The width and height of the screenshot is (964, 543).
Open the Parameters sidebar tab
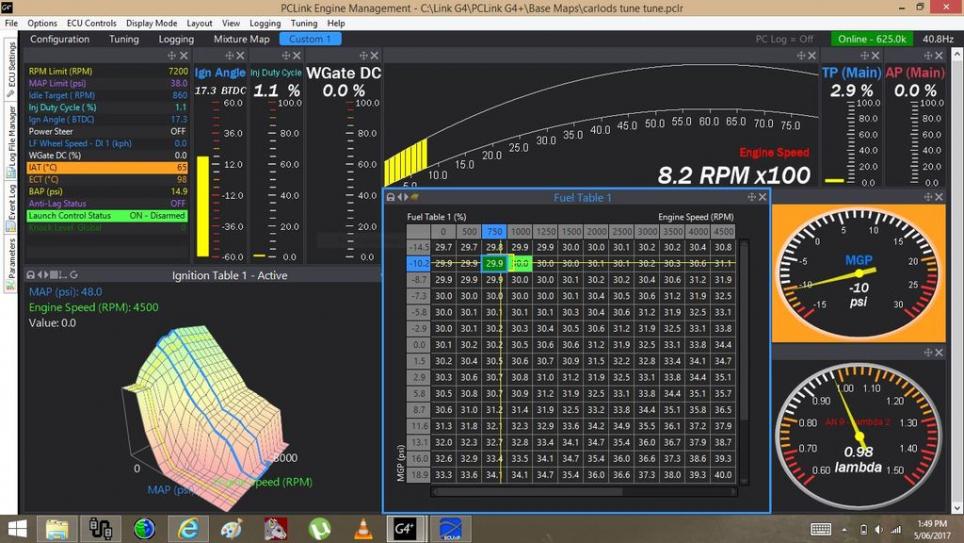point(10,264)
